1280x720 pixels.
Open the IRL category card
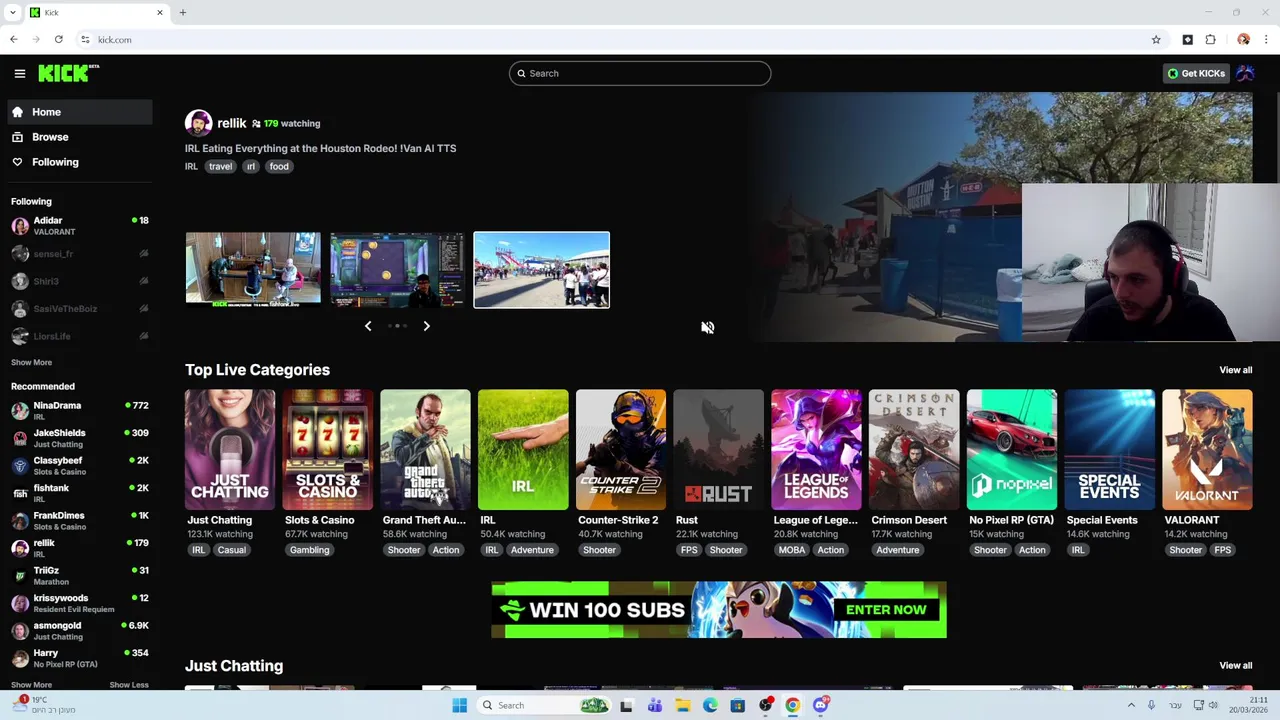pyautogui.click(x=523, y=450)
